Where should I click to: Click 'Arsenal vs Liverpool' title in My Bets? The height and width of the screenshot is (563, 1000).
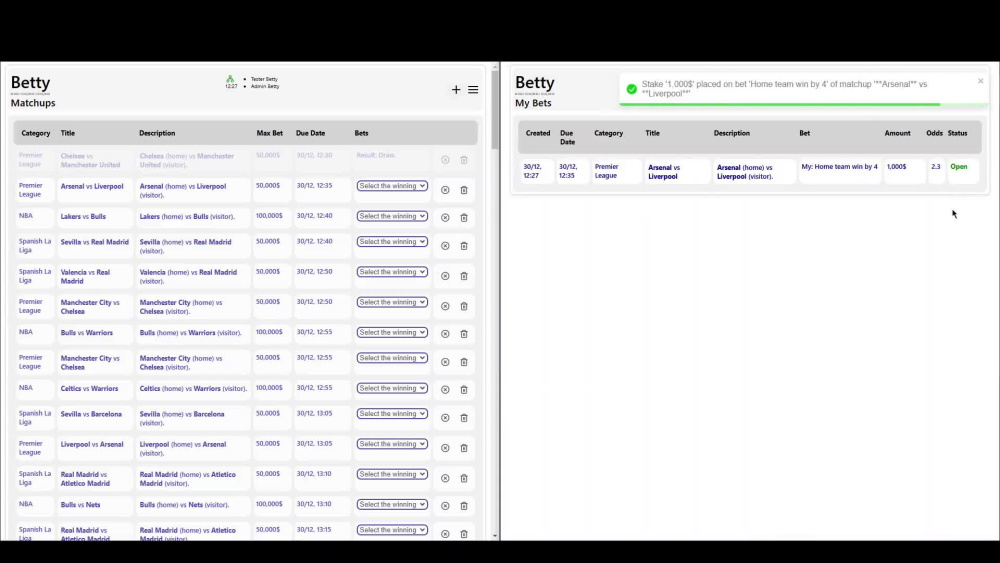(664, 172)
